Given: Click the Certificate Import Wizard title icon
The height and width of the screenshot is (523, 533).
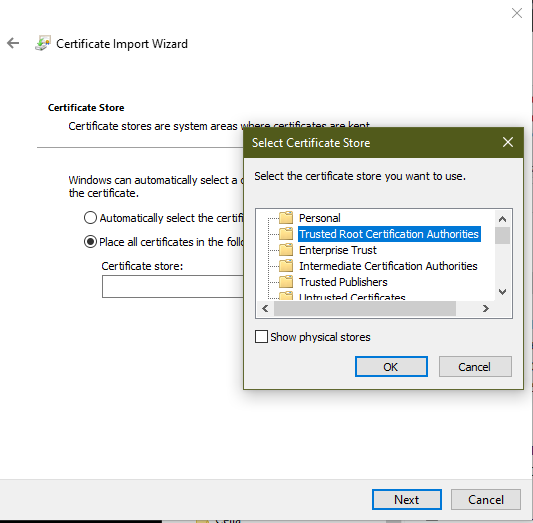Looking at the screenshot, I should click(43, 43).
